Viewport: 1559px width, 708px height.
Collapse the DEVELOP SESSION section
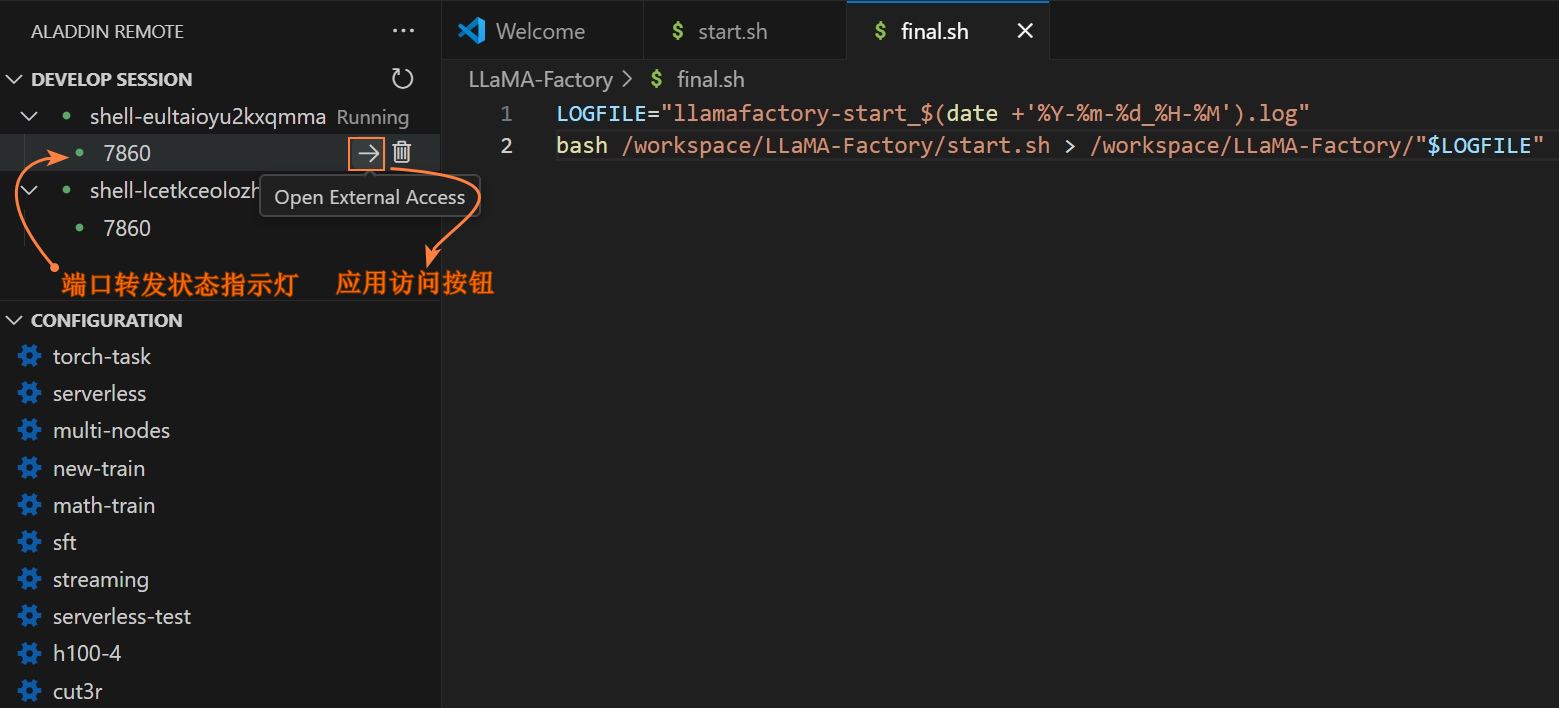pyautogui.click(x=14, y=79)
